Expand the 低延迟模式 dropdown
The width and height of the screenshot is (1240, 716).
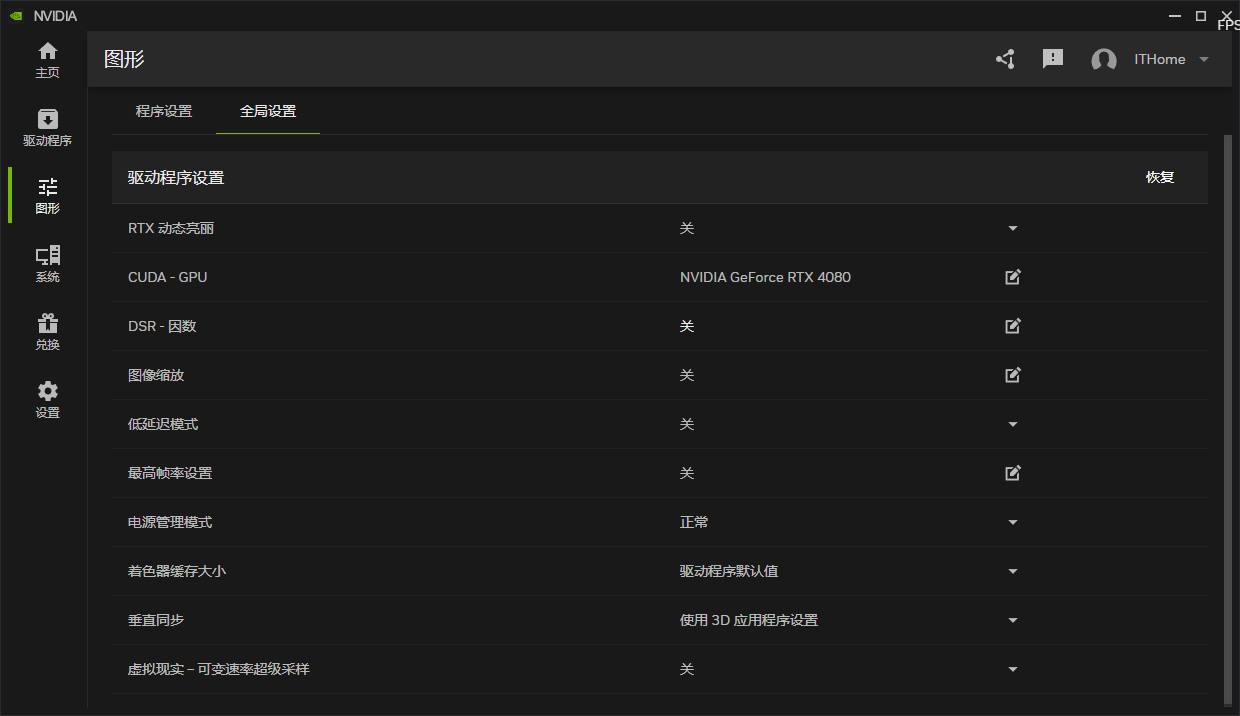point(1012,424)
